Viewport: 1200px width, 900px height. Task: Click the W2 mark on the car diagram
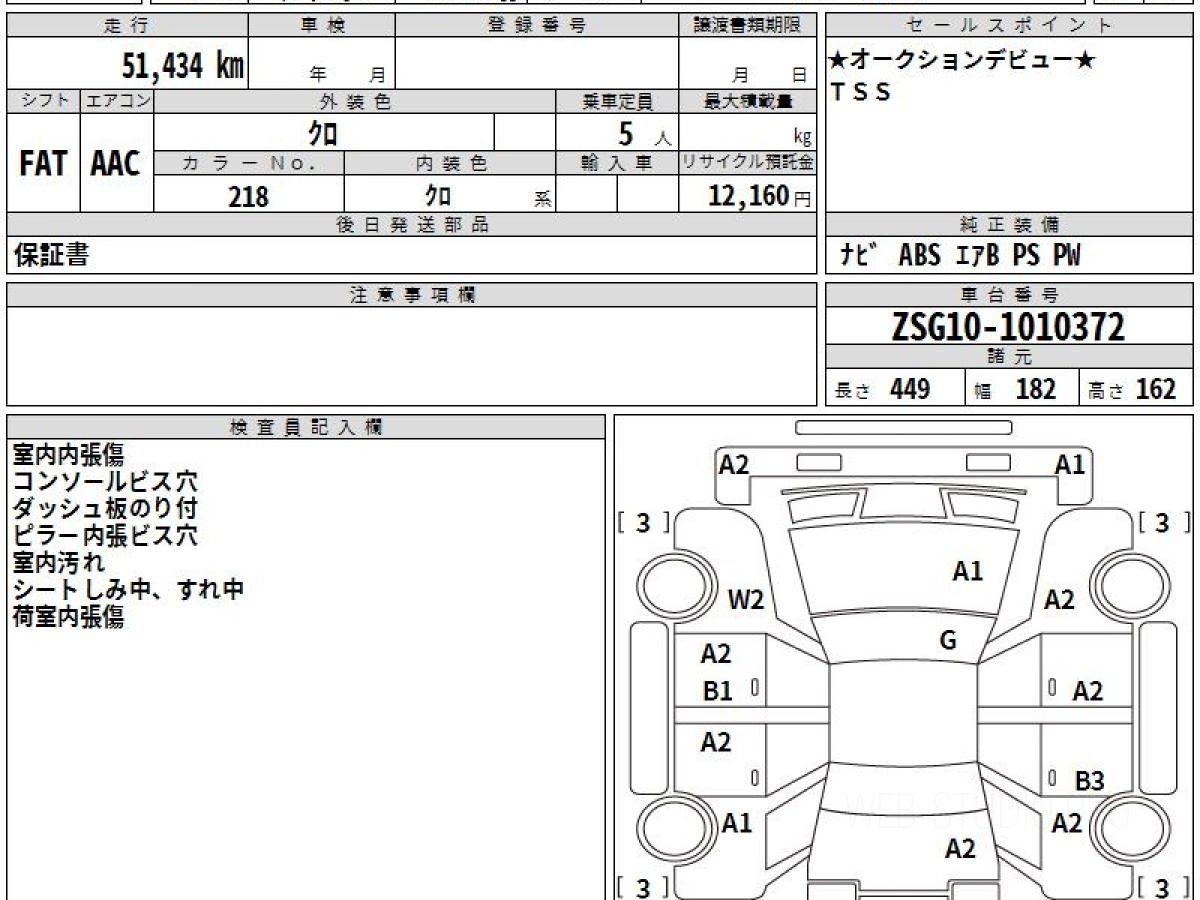746,600
